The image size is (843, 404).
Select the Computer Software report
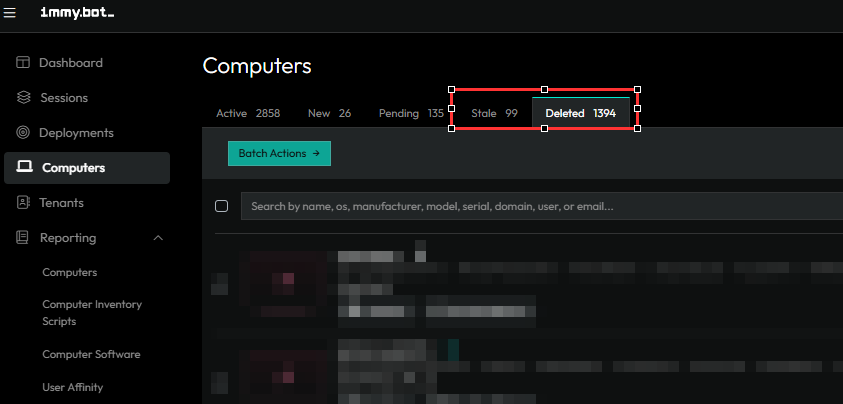point(91,354)
